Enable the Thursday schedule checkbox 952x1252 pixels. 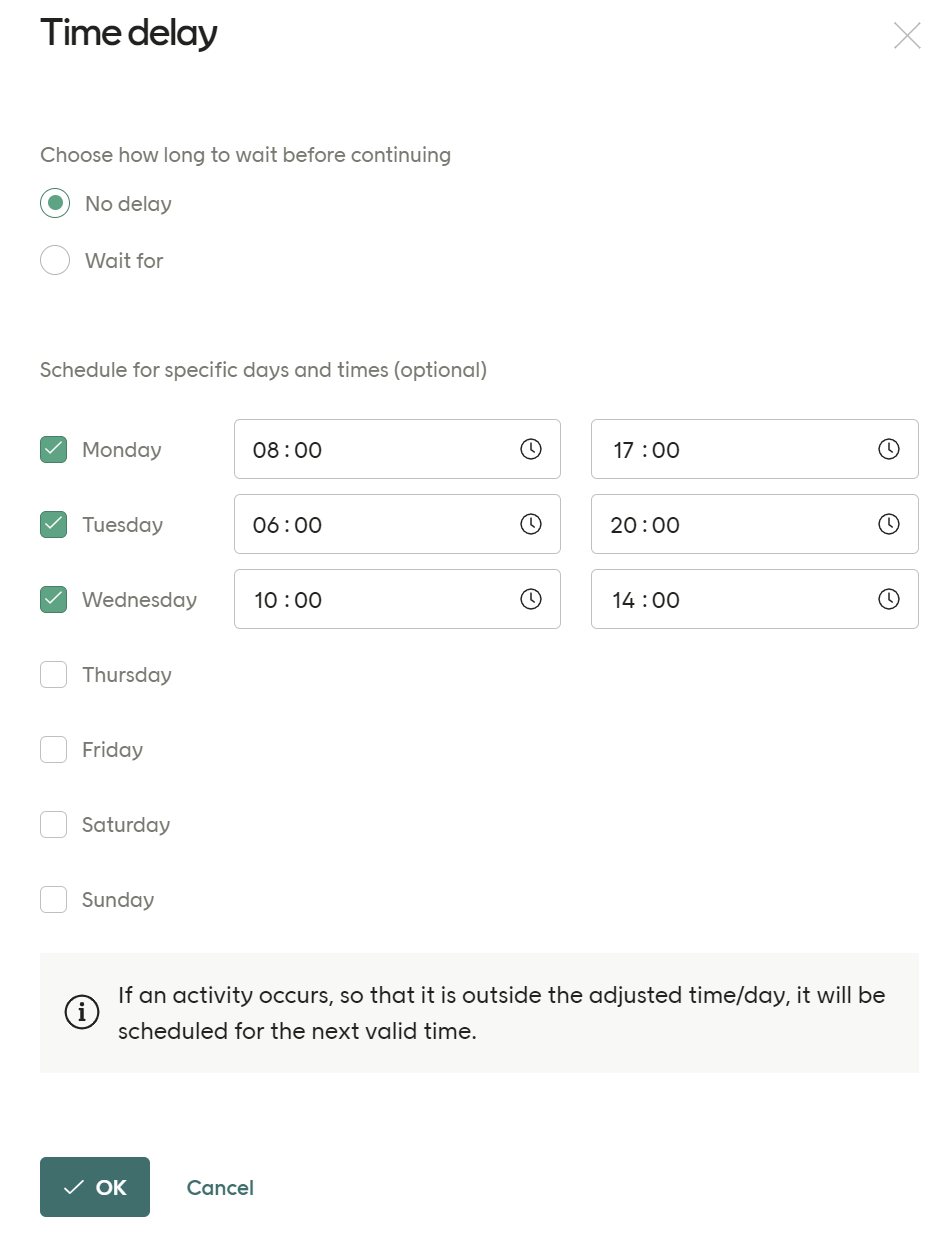53,674
